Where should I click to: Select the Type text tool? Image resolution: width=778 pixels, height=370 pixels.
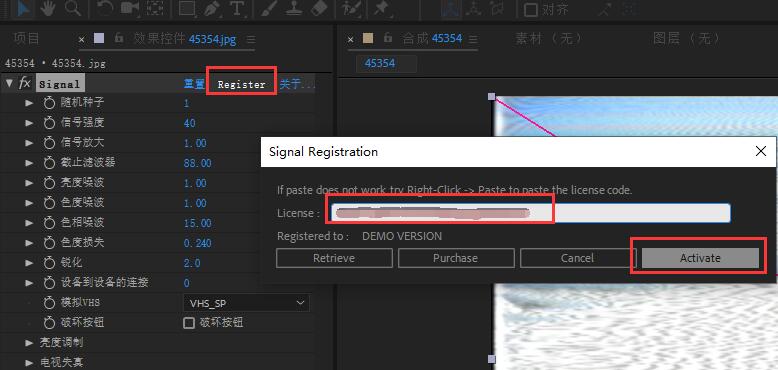(x=237, y=8)
